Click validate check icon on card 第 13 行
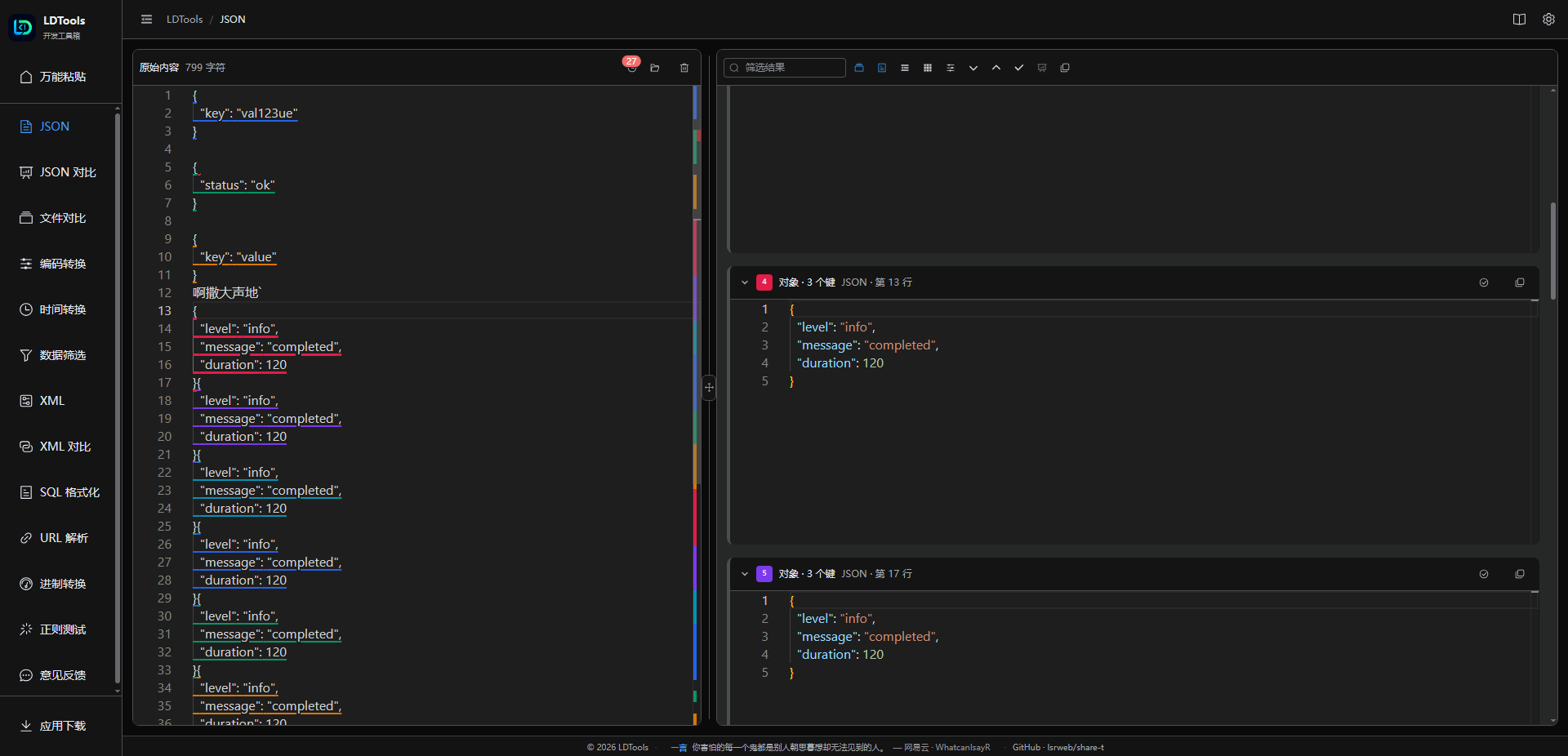This screenshot has height=756, width=1568. (x=1484, y=282)
